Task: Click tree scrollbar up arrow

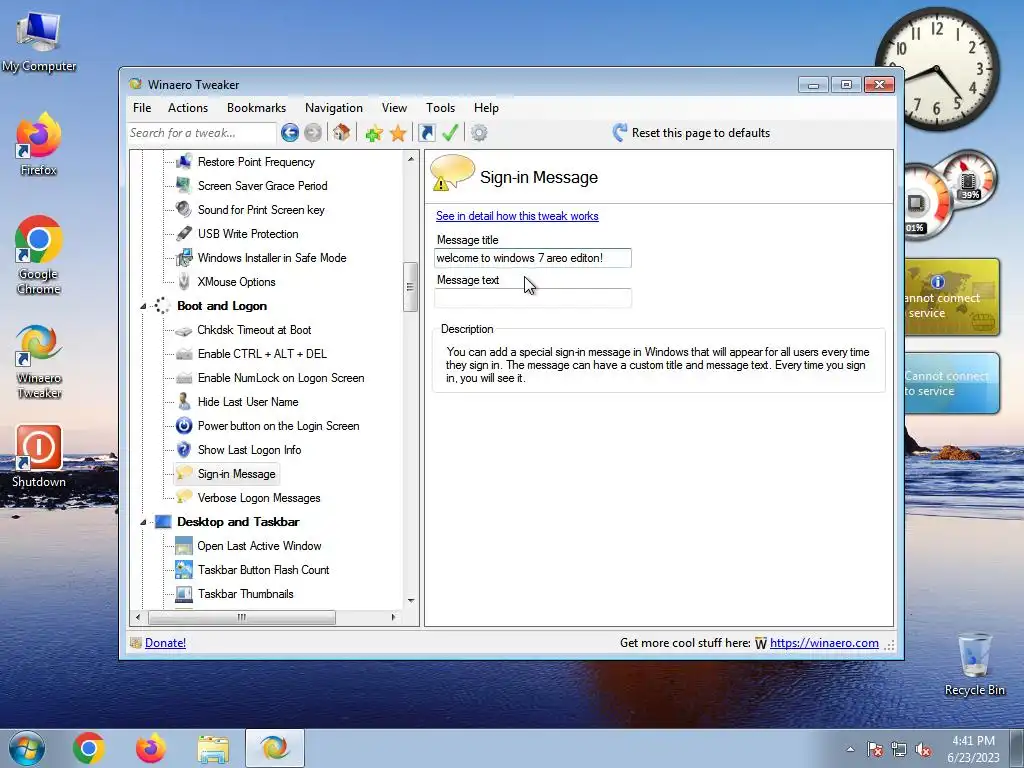Action: point(411,159)
